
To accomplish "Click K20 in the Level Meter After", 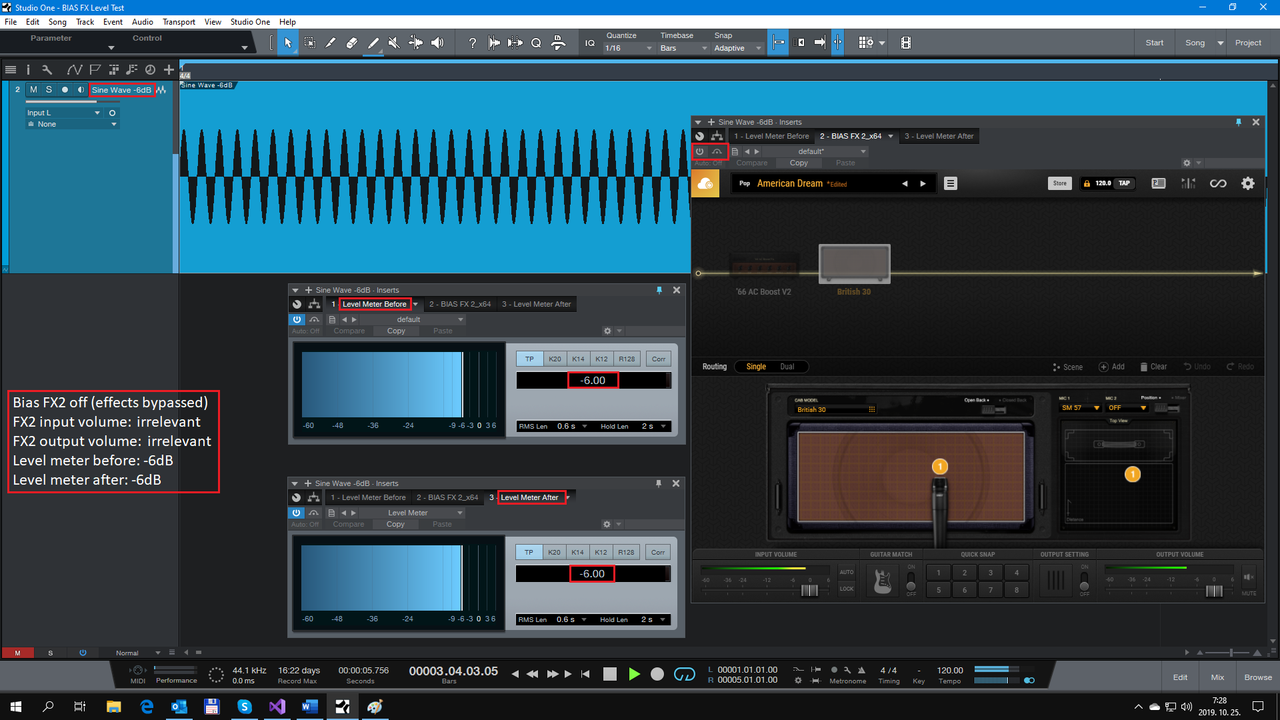I will point(554,552).
